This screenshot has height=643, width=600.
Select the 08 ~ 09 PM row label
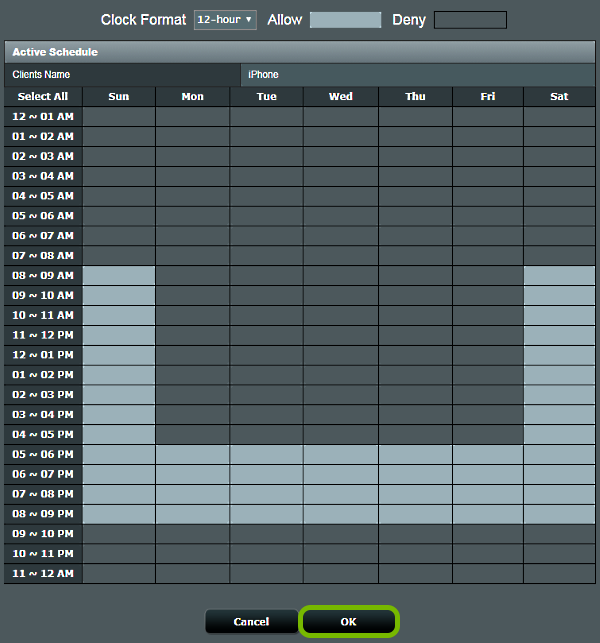[x=43, y=514]
